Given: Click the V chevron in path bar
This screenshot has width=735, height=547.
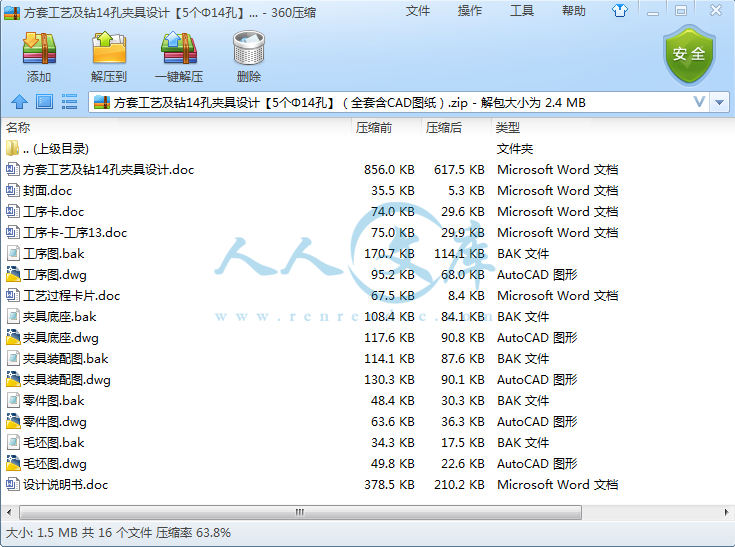Looking at the screenshot, I should (699, 102).
